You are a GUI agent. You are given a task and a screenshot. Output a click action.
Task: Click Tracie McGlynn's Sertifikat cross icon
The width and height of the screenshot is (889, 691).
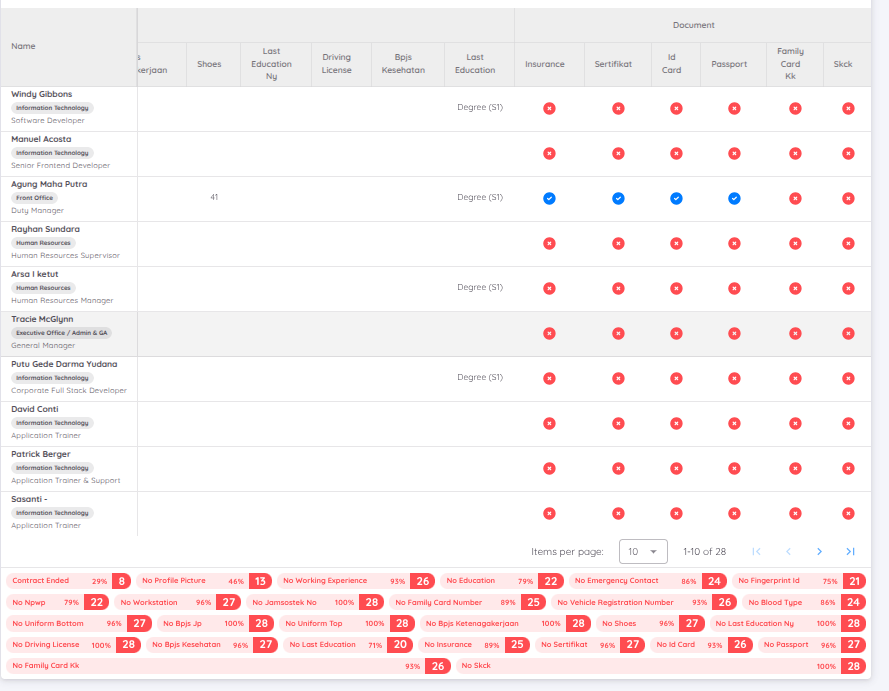point(618,333)
